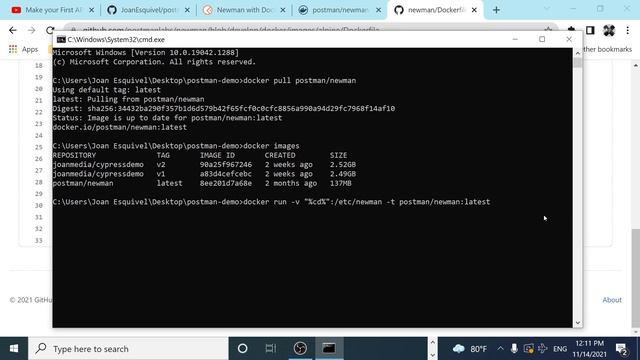640x360 pixels.
Task: Show hidden system tray icons
Action: (500, 349)
